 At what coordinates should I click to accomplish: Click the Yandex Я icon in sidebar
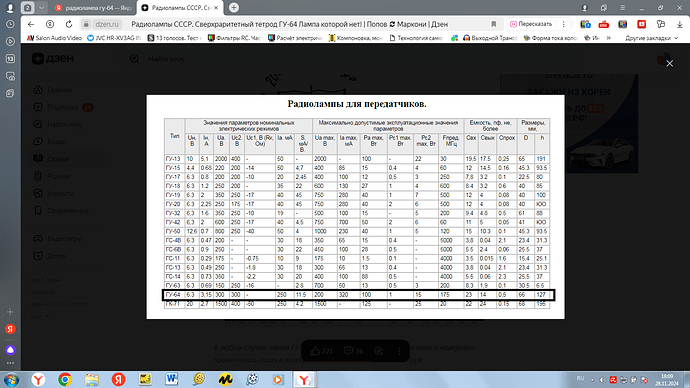click(x=10, y=329)
